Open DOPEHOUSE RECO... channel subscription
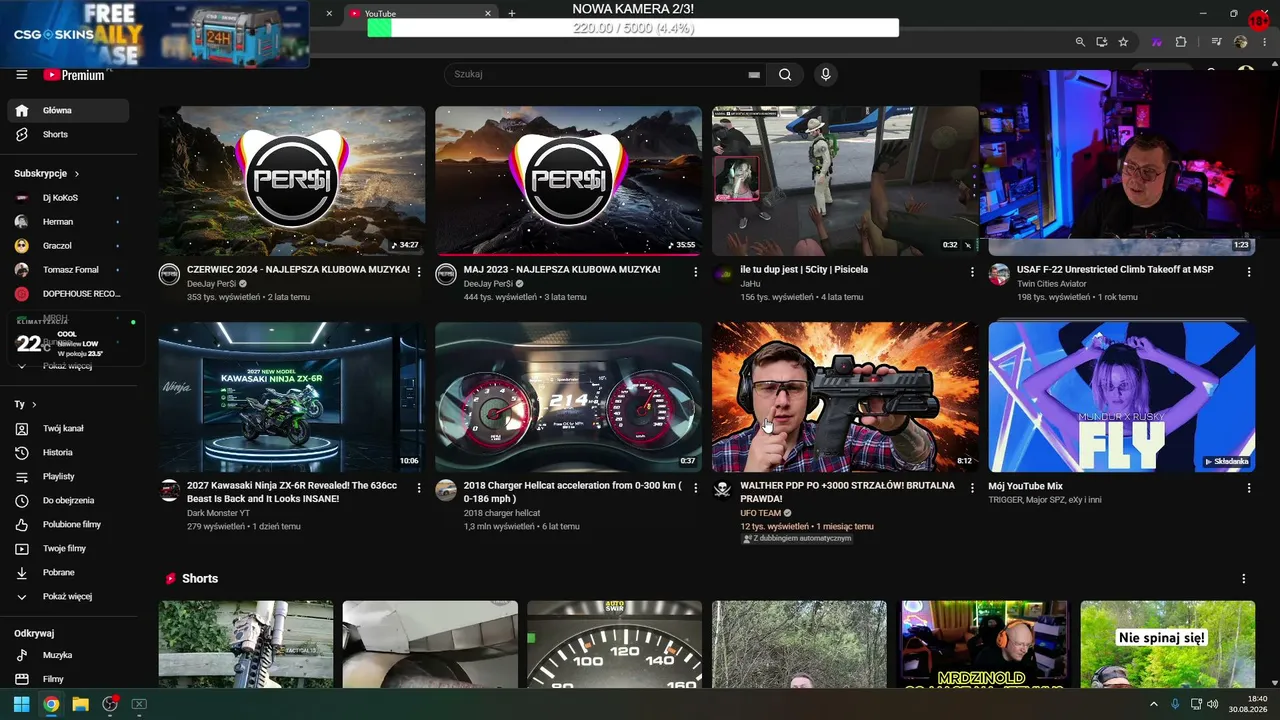The height and width of the screenshot is (720, 1280). 68,294
